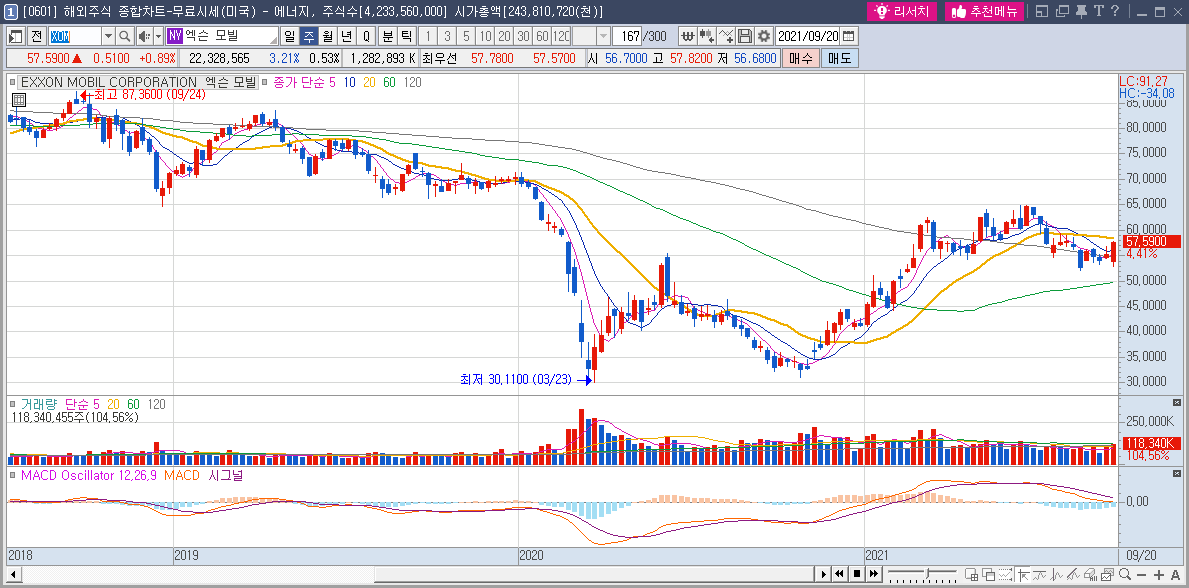Click the chart grid layout icon bottom

[971, 574]
